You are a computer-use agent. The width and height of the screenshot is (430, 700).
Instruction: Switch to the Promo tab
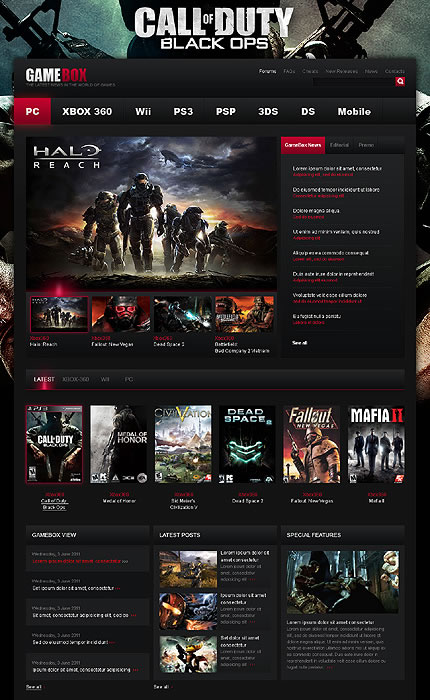(366, 145)
